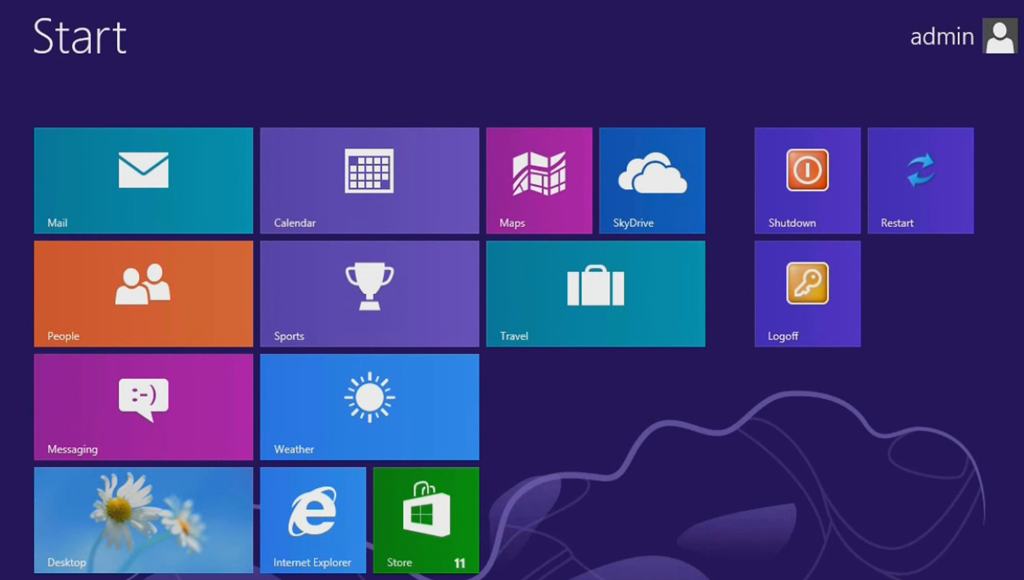This screenshot has height=580, width=1024.
Task: Open the Mail tile
Action: tap(144, 180)
